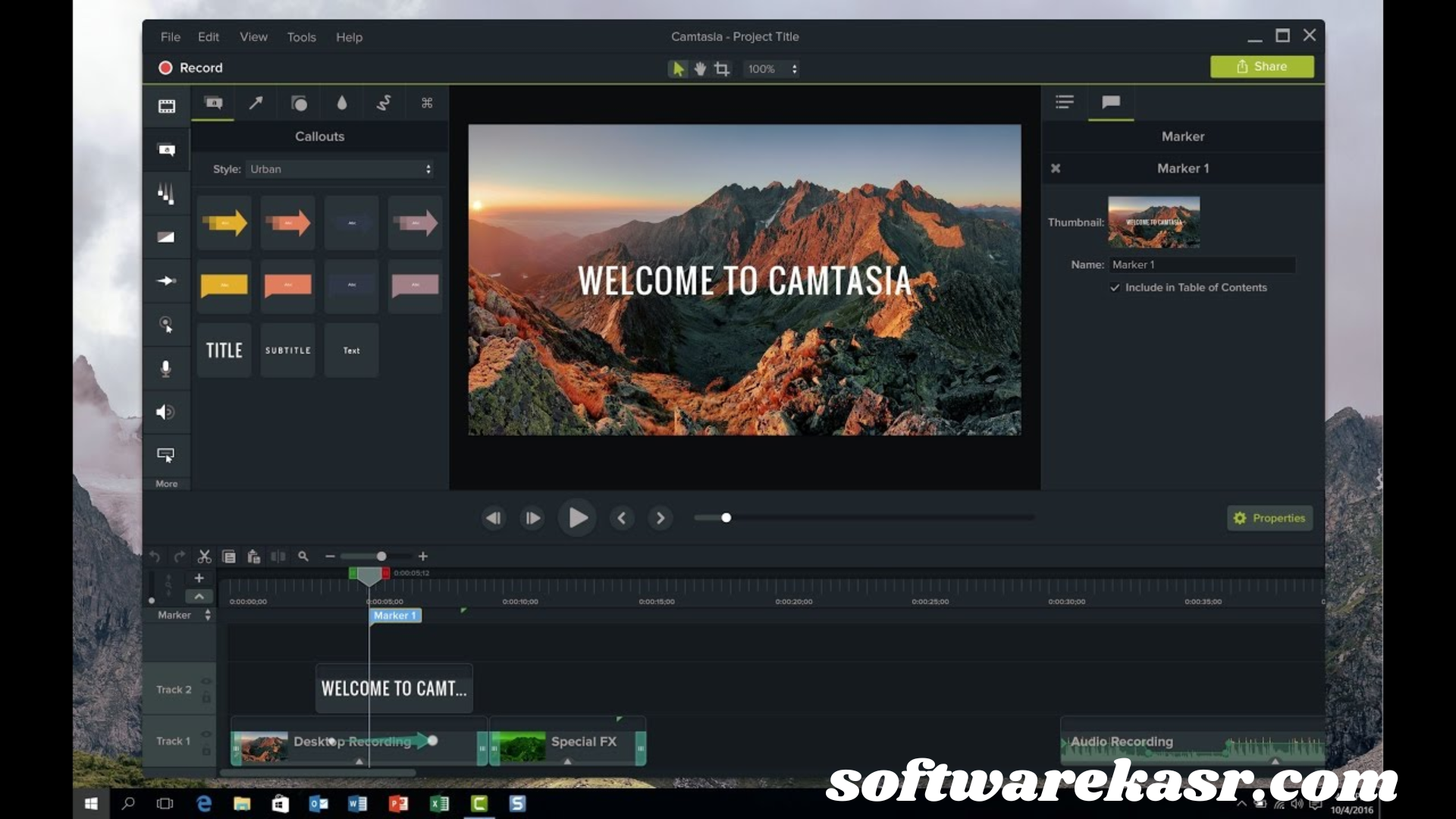Switch to Arrows and Lines sub-tab
Image resolution: width=1456 pixels, height=819 pixels.
(256, 102)
